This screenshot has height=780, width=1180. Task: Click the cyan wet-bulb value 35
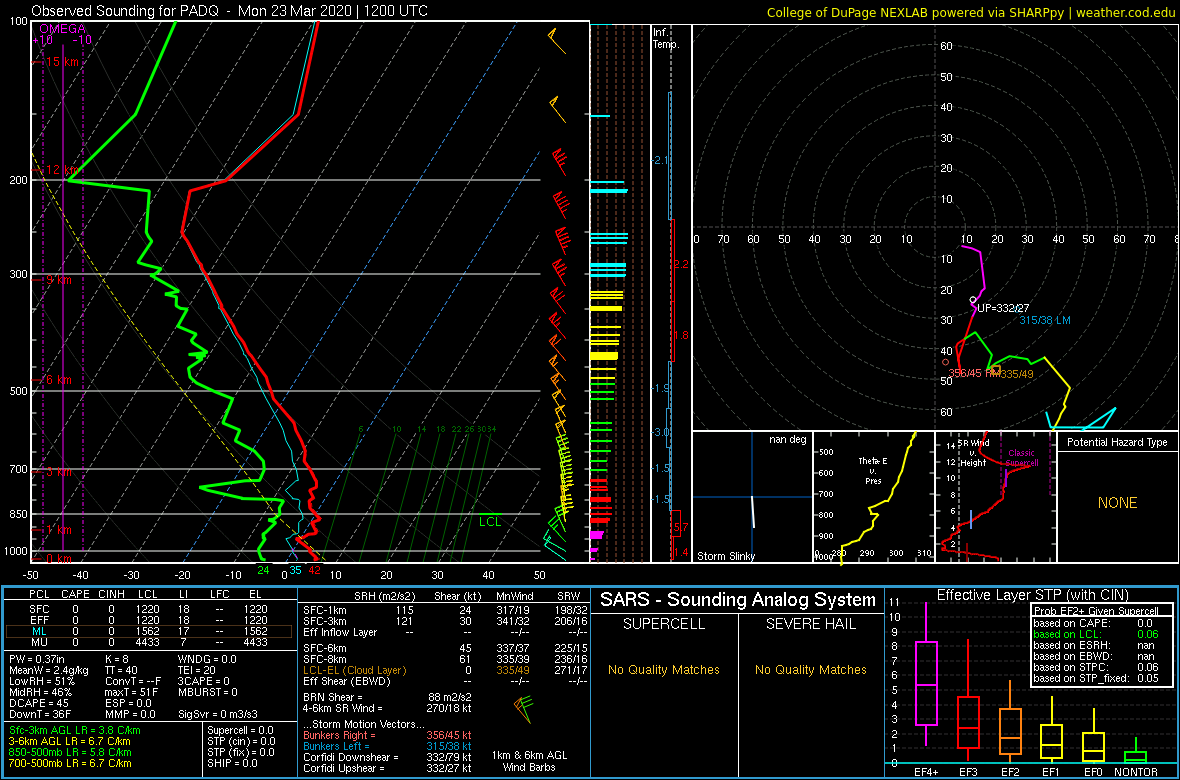point(295,571)
